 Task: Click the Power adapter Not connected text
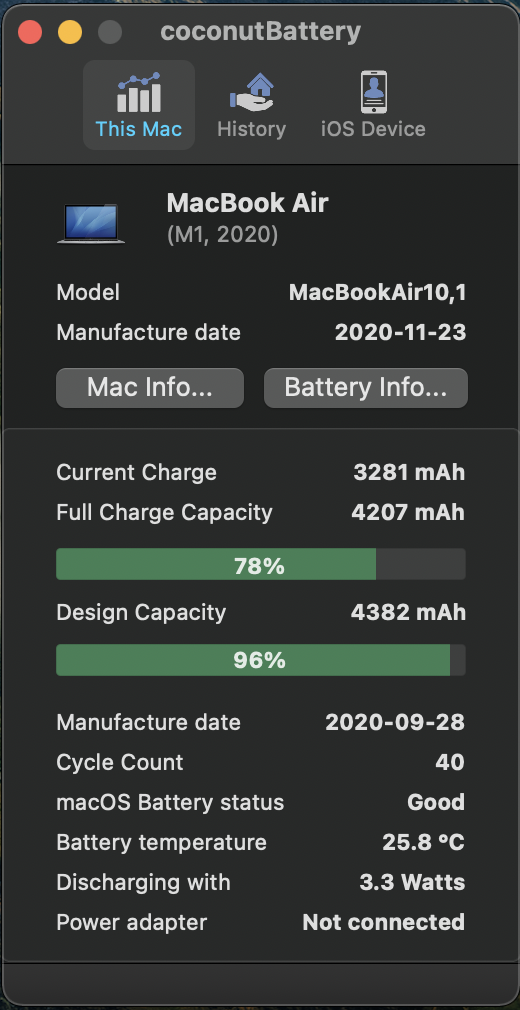point(383,922)
